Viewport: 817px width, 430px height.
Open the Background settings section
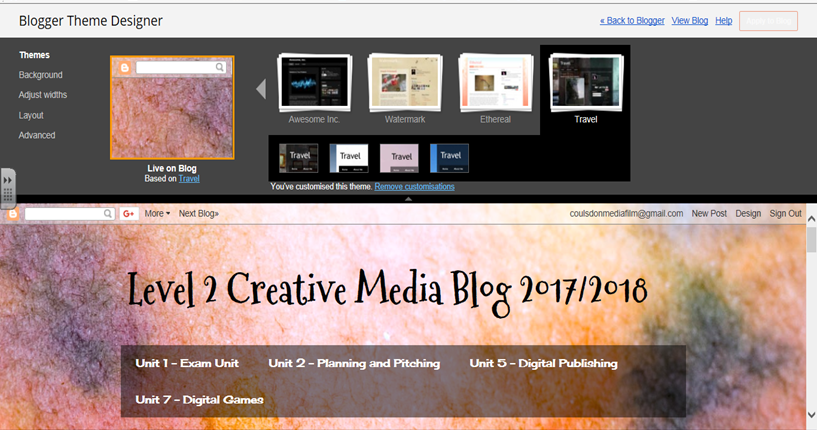(x=41, y=75)
